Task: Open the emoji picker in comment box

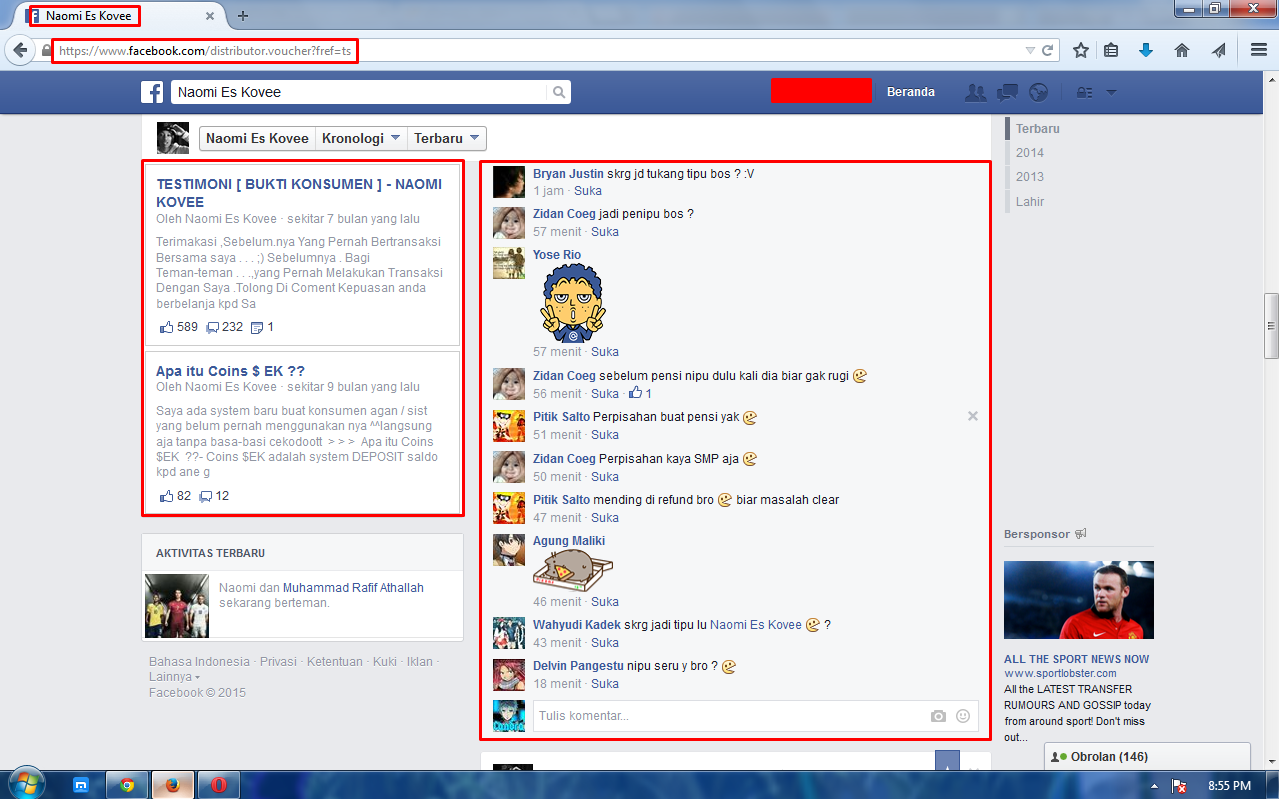Action: tap(963, 716)
